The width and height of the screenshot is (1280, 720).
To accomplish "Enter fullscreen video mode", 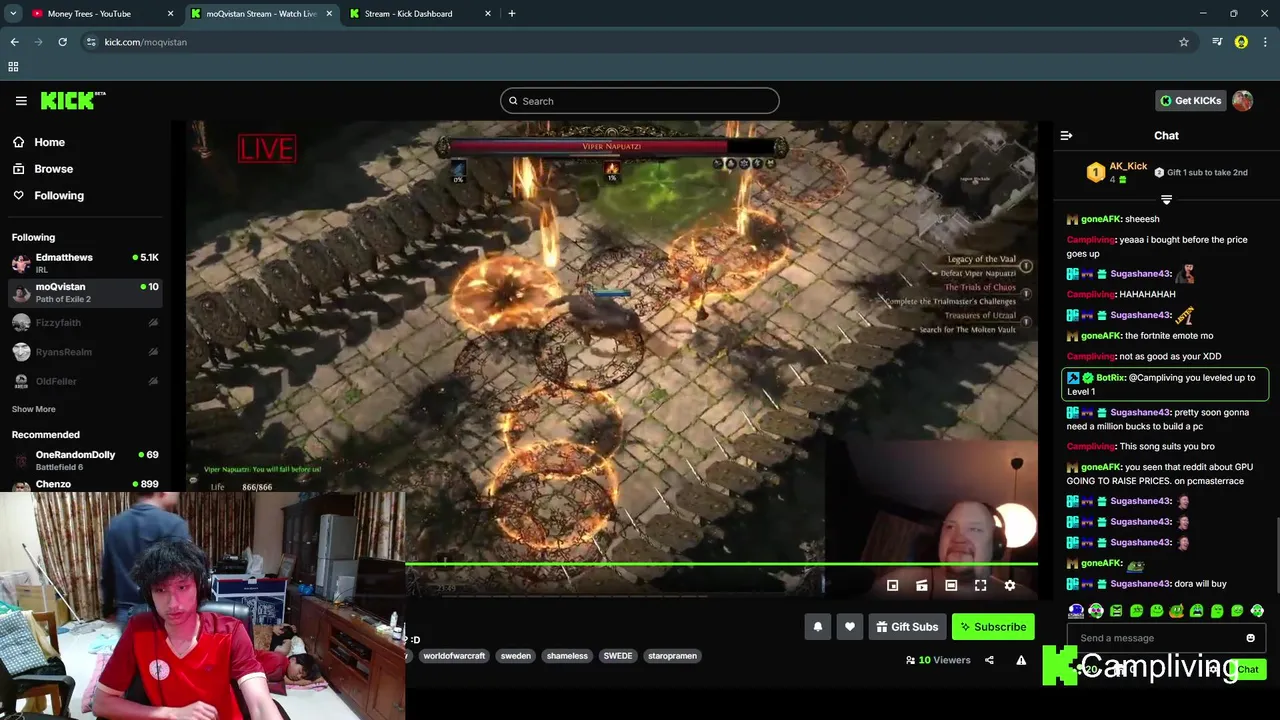I will tap(980, 586).
